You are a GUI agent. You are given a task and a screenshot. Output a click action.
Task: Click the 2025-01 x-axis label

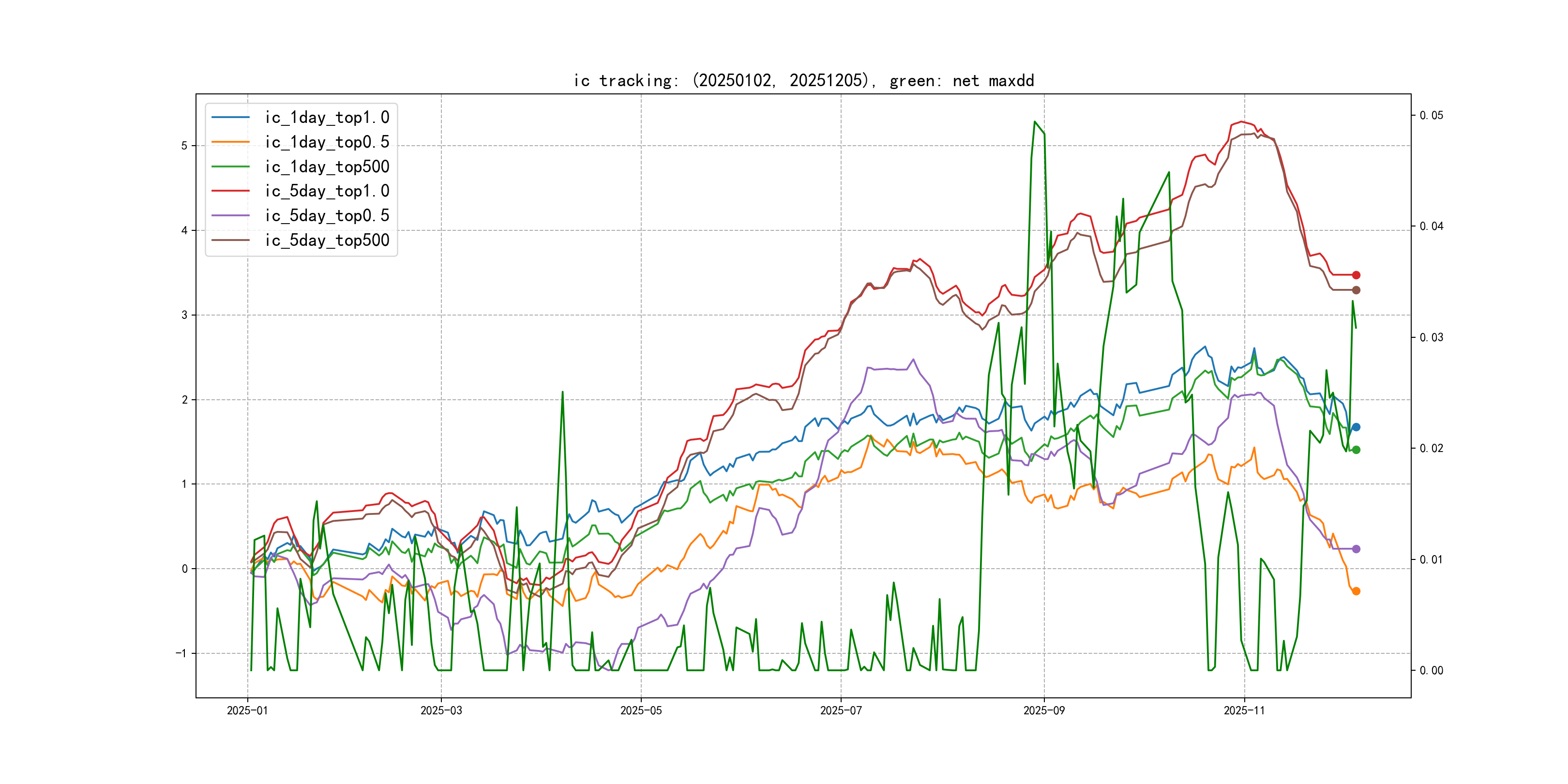coord(247,710)
